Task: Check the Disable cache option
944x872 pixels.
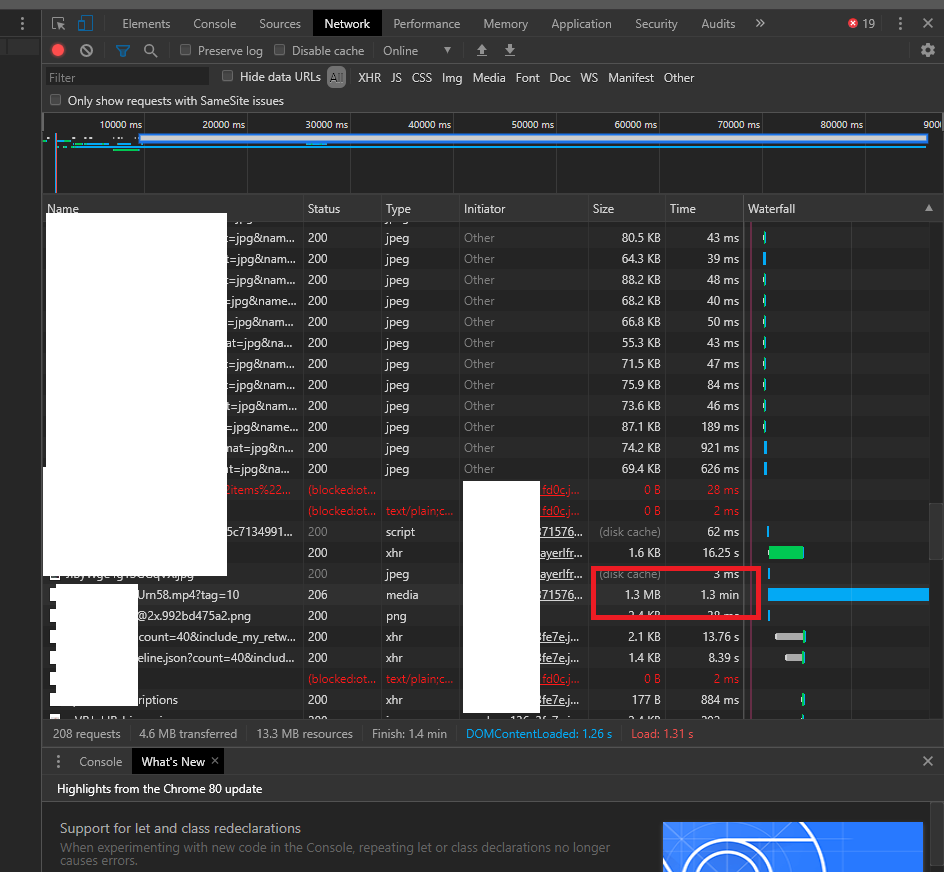Action: point(280,50)
